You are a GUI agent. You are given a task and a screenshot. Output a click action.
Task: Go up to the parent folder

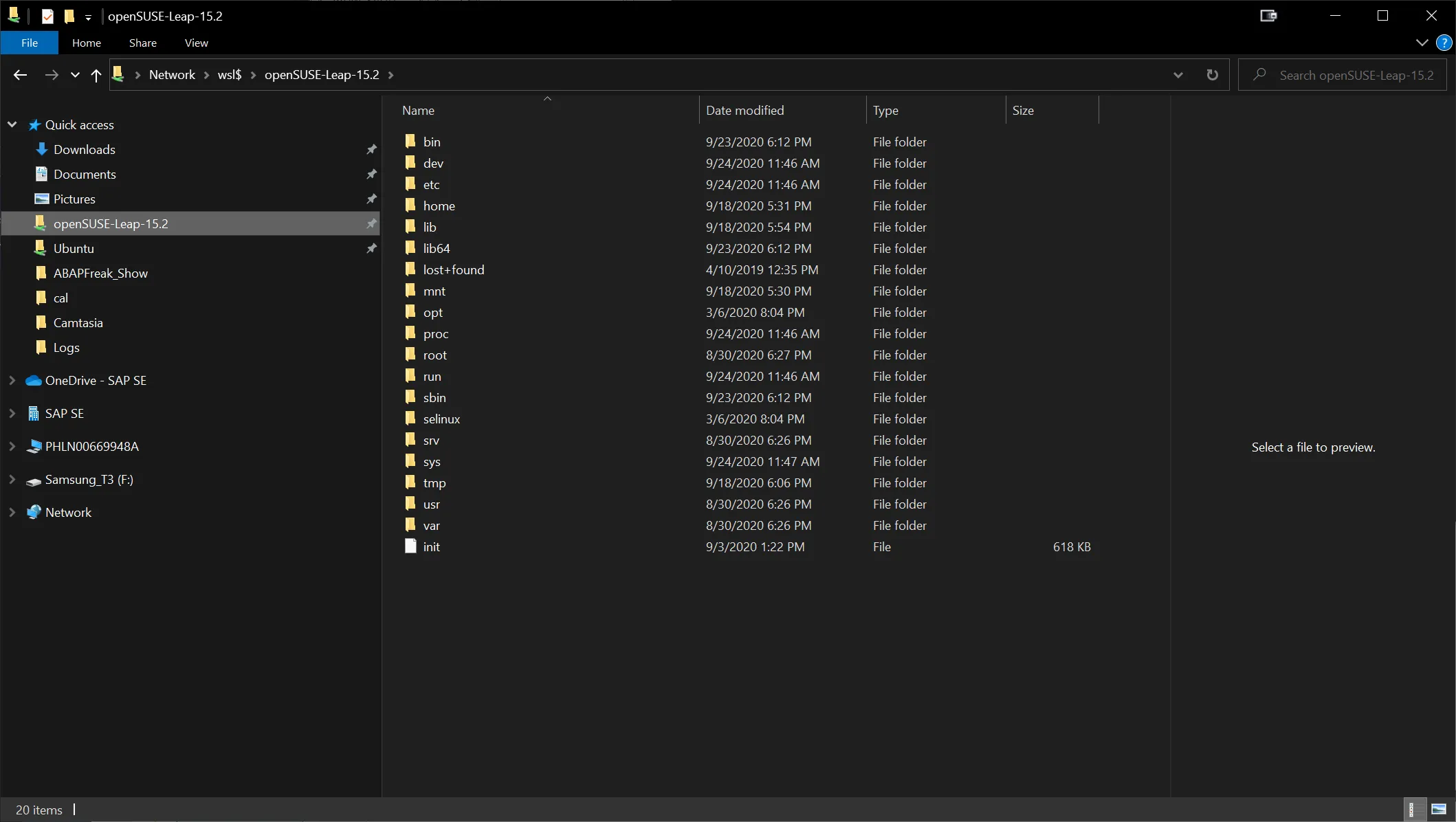[96, 75]
